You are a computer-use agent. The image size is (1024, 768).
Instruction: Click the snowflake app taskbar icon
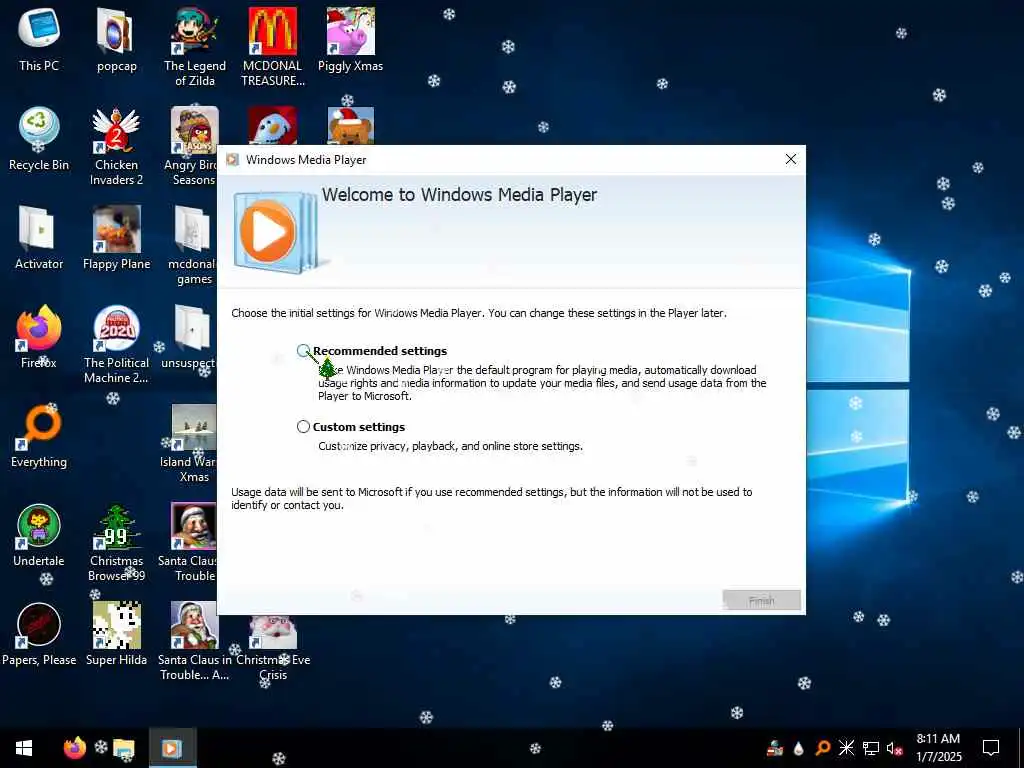pyautogui.click(x=101, y=746)
